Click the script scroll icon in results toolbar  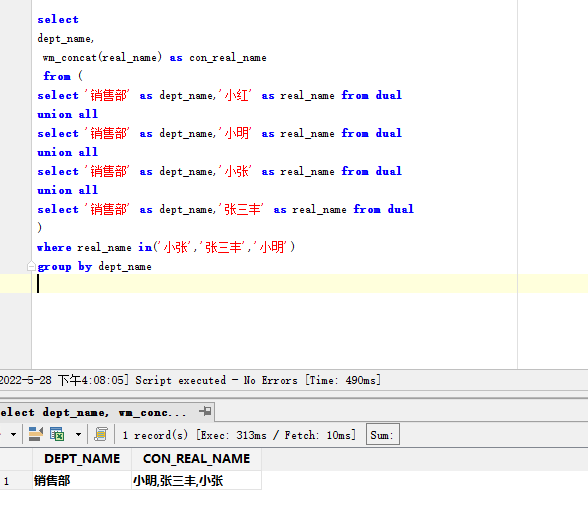click(100, 434)
